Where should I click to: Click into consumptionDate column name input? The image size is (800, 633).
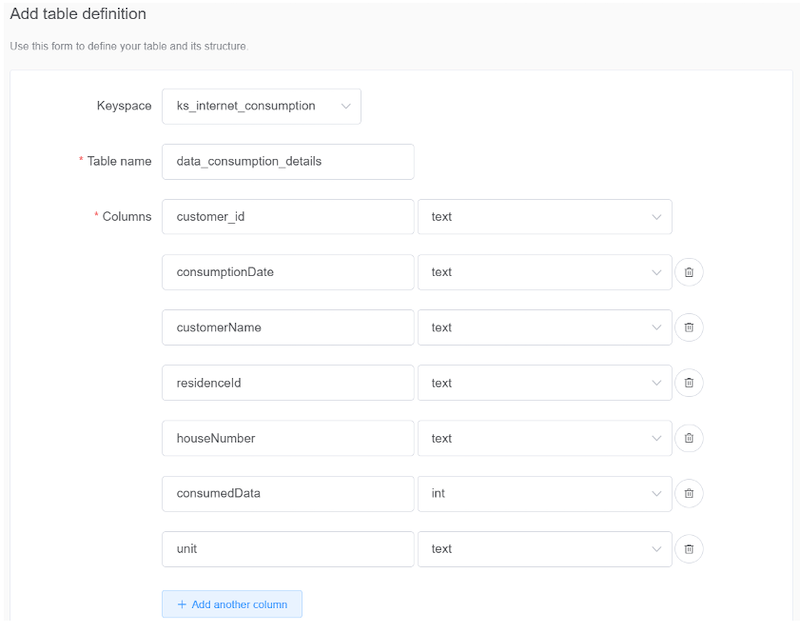click(288, 272)
